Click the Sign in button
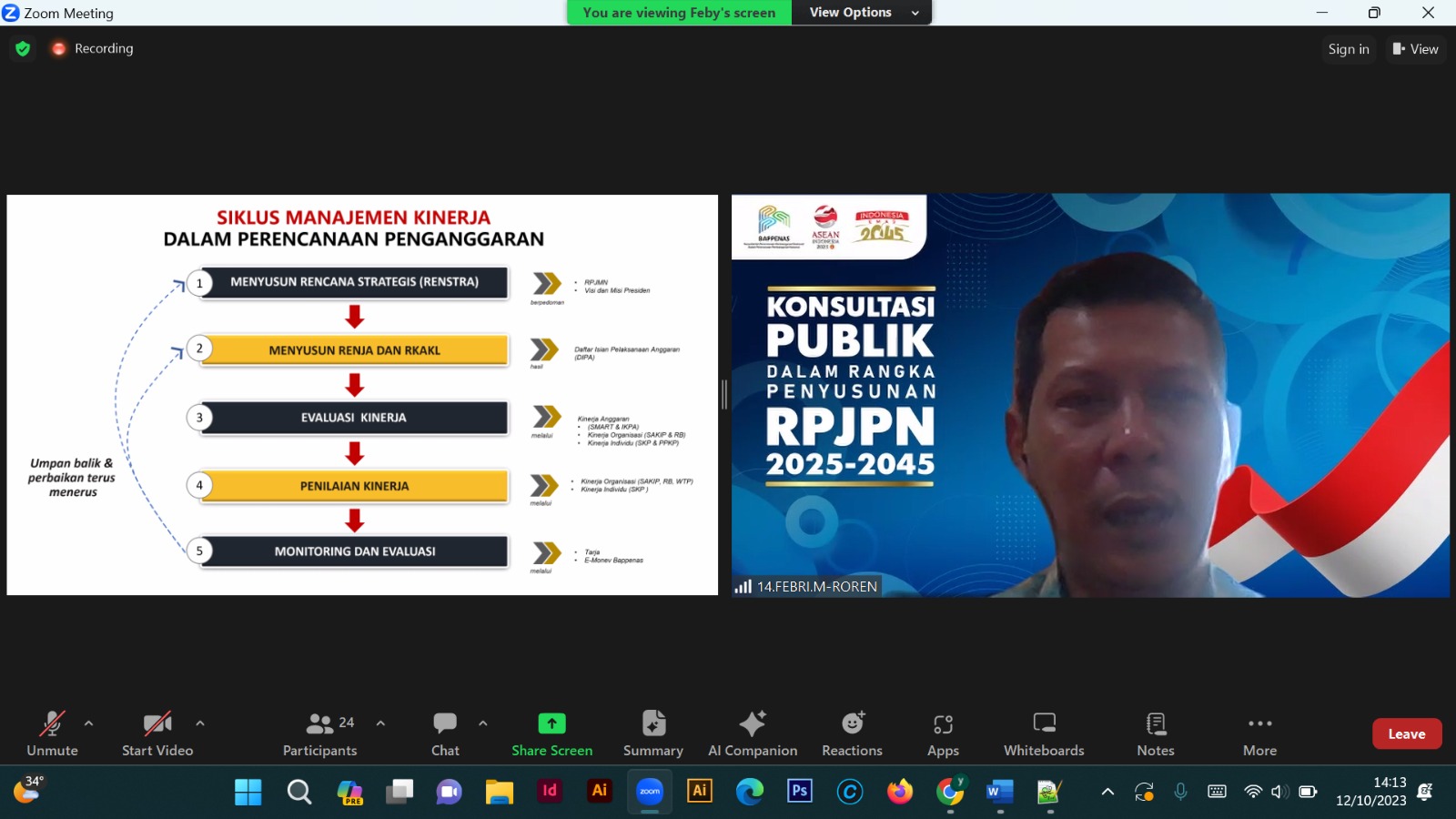 1348,49
